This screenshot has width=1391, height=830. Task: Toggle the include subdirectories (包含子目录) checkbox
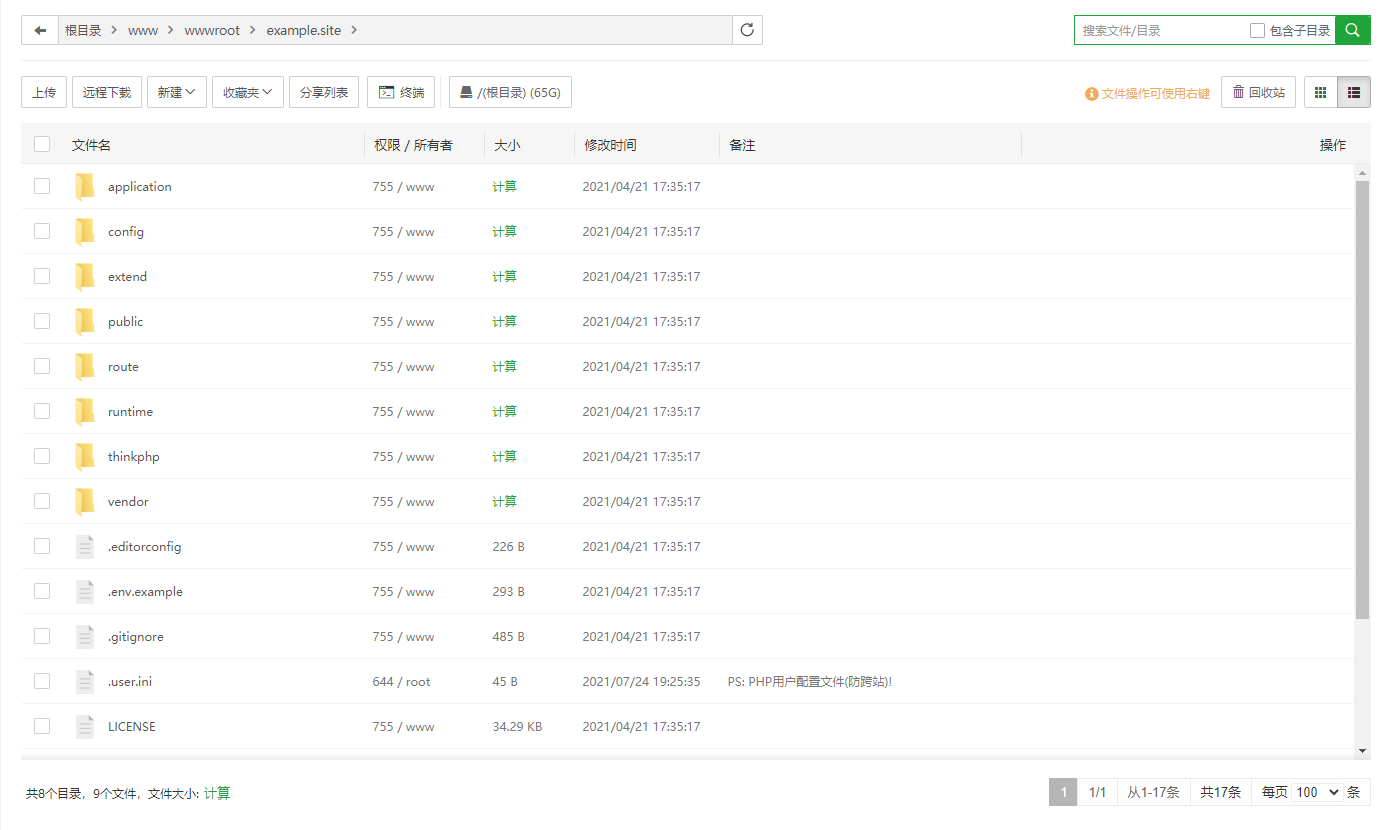[1258, 31]
